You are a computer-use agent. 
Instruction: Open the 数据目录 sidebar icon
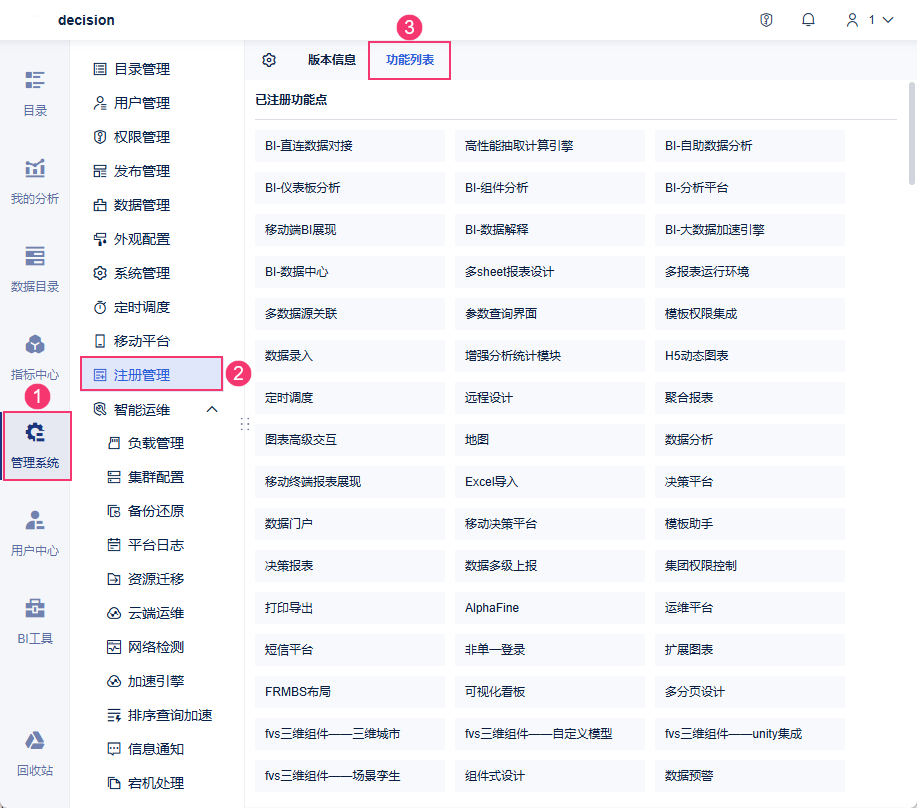click(35, 256)
